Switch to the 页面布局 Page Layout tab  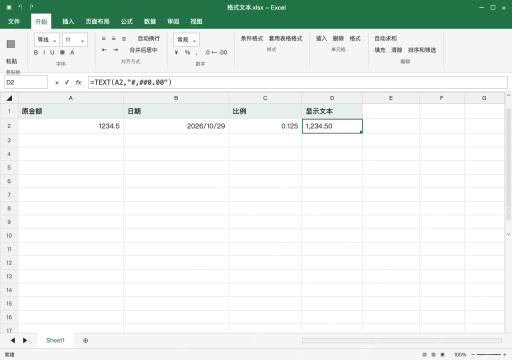97,21
